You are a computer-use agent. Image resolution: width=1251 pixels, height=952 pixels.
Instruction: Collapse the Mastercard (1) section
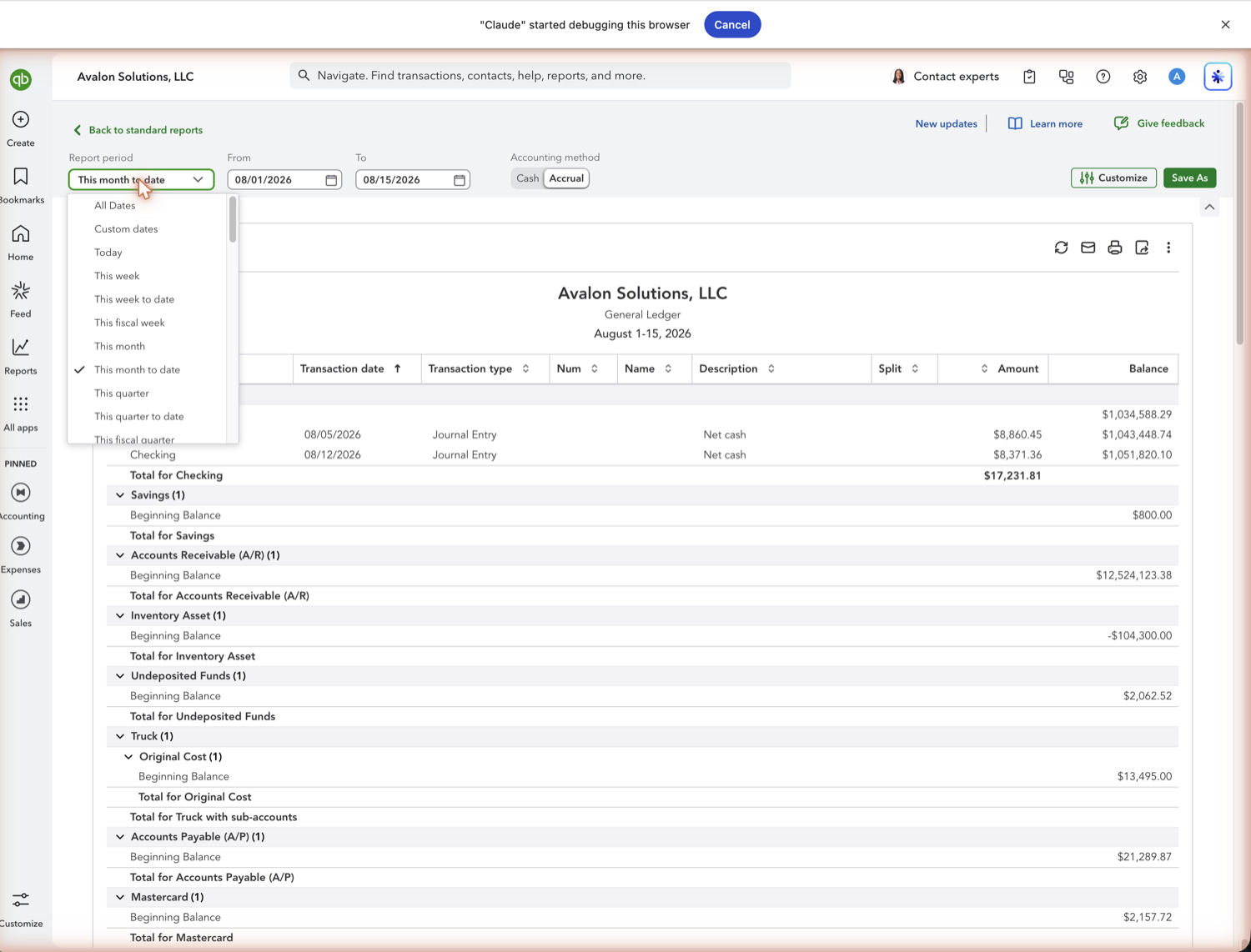(x=120, y=897)
